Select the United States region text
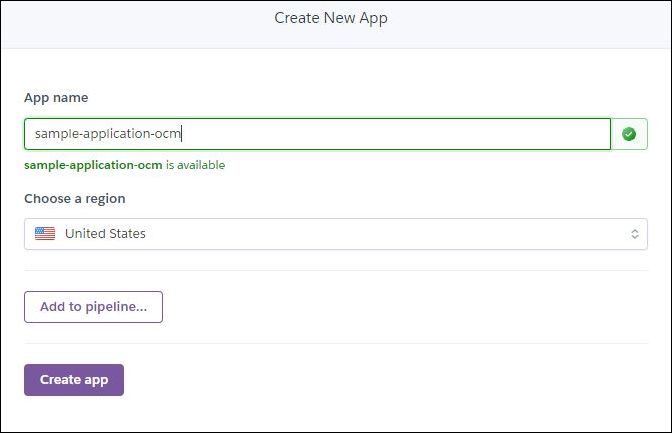 pos(105,234)
